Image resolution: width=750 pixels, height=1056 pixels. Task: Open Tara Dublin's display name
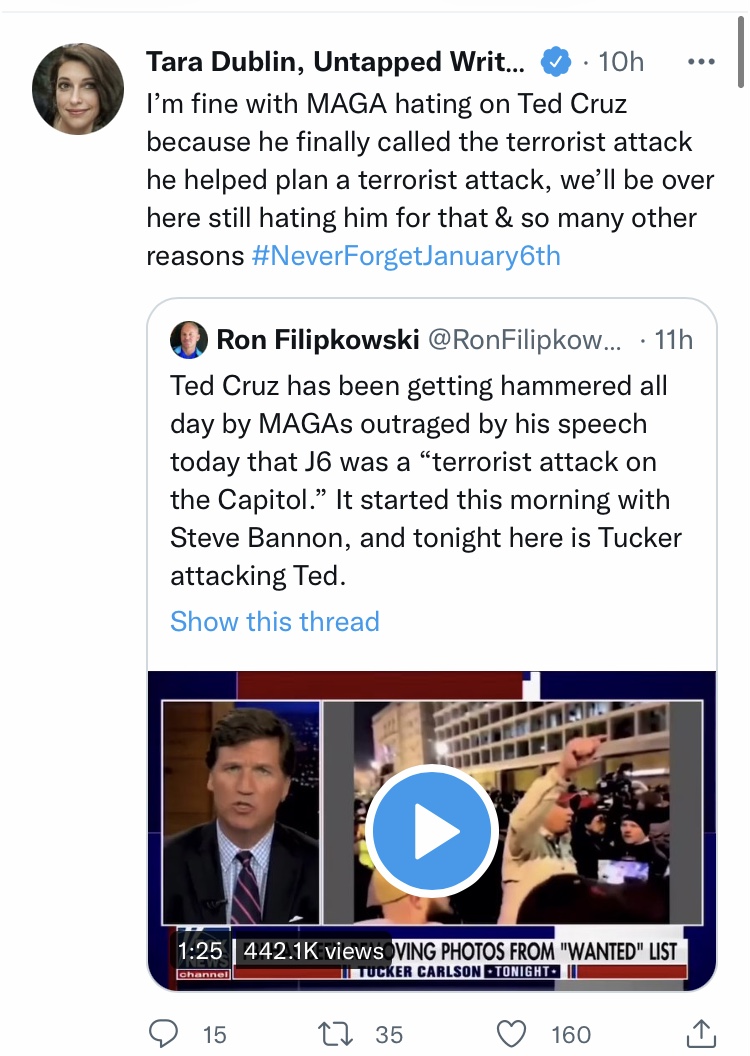pos(335,62)
